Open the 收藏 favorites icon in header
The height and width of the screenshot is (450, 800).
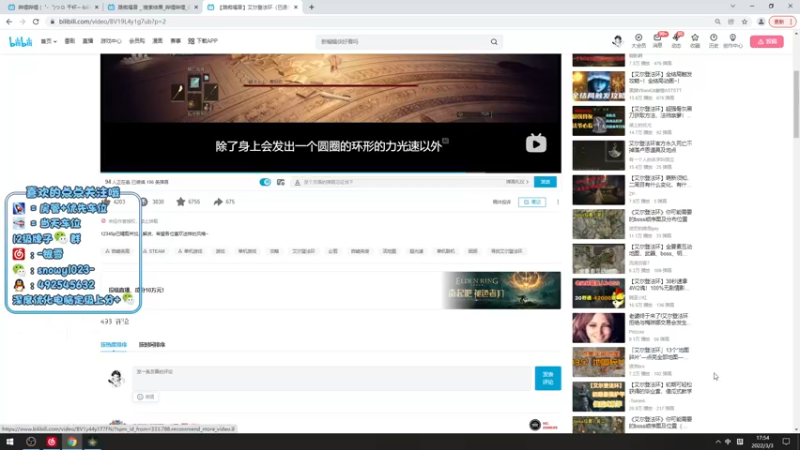click(x=695, y=41)
